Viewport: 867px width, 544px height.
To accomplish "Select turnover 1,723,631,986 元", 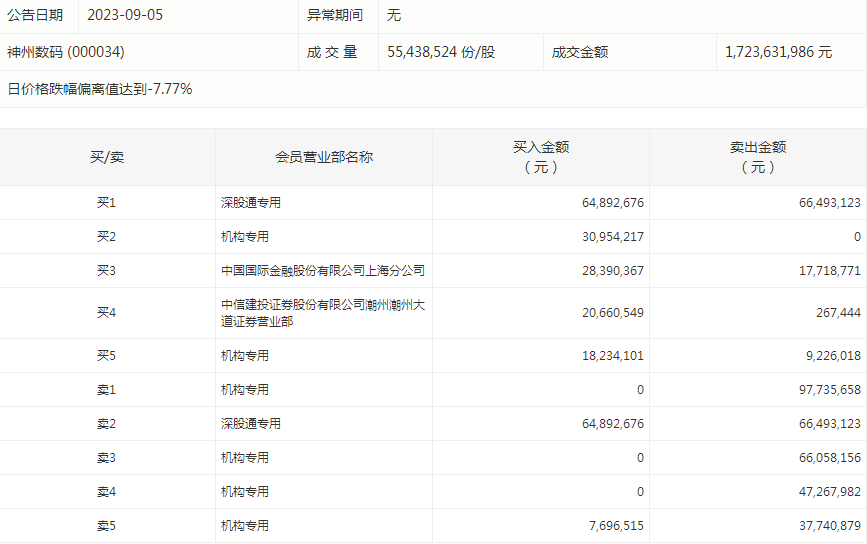I will click(778, 52).
